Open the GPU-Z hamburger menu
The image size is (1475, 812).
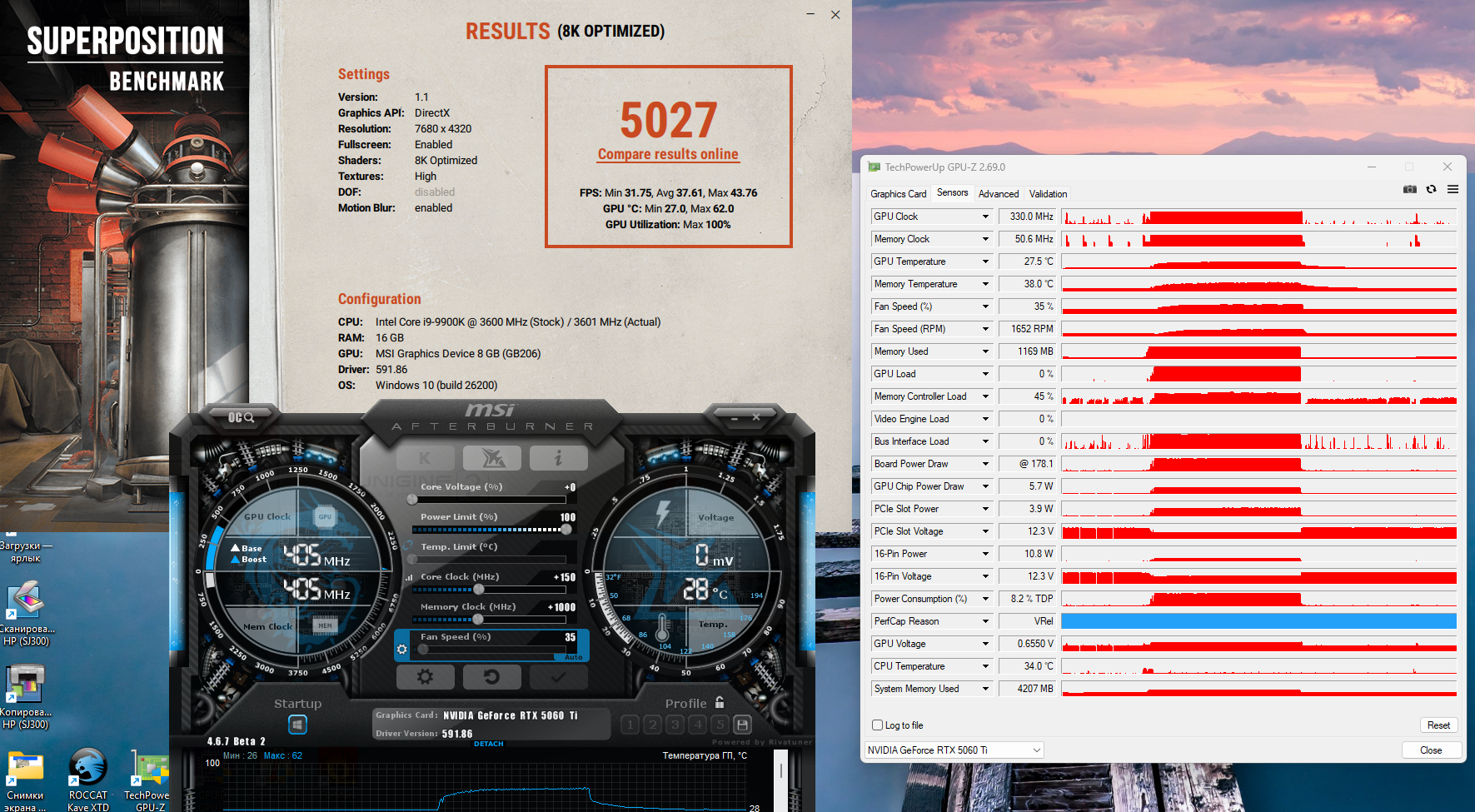click(1453, 189)
